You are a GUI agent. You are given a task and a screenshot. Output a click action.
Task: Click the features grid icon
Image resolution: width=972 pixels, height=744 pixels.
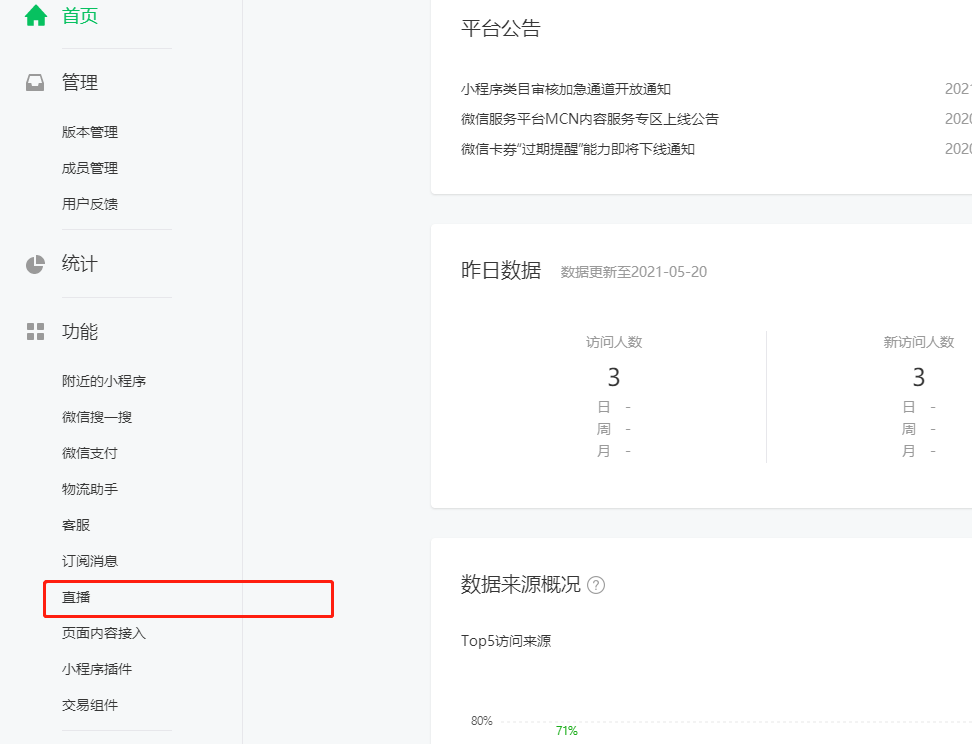click(x=36, y=332)
